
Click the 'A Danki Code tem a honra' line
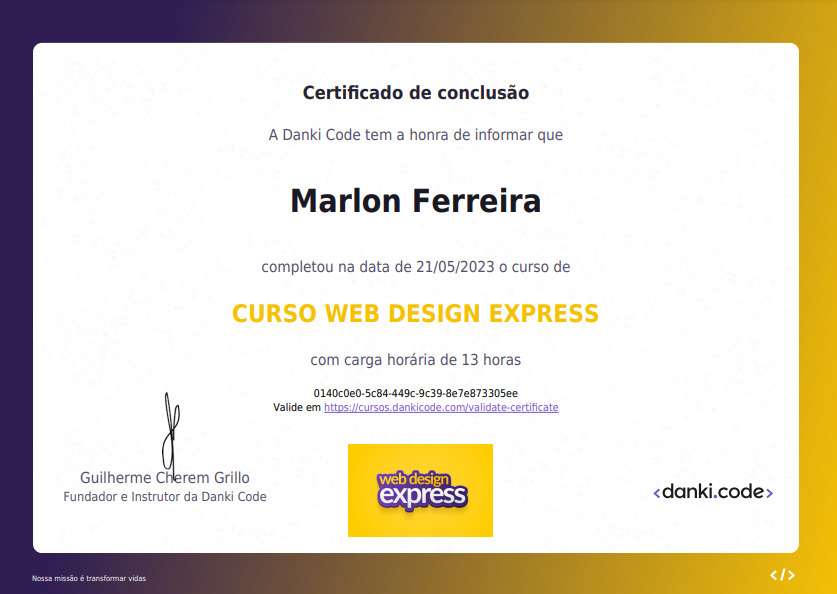click(415, 135)
